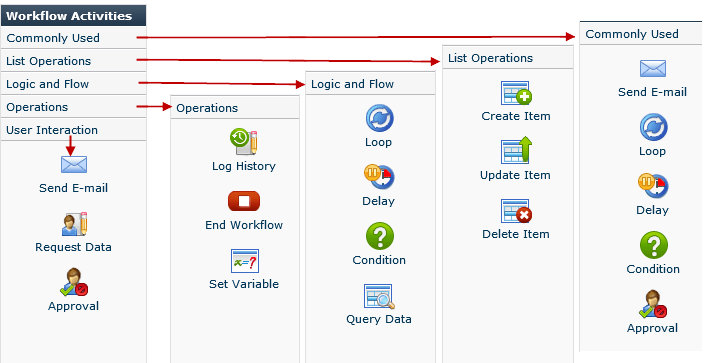Viewport: 705px width, 363px height.
Task: Expand Operations in Workflow Activities list
Action: (73, 107)
